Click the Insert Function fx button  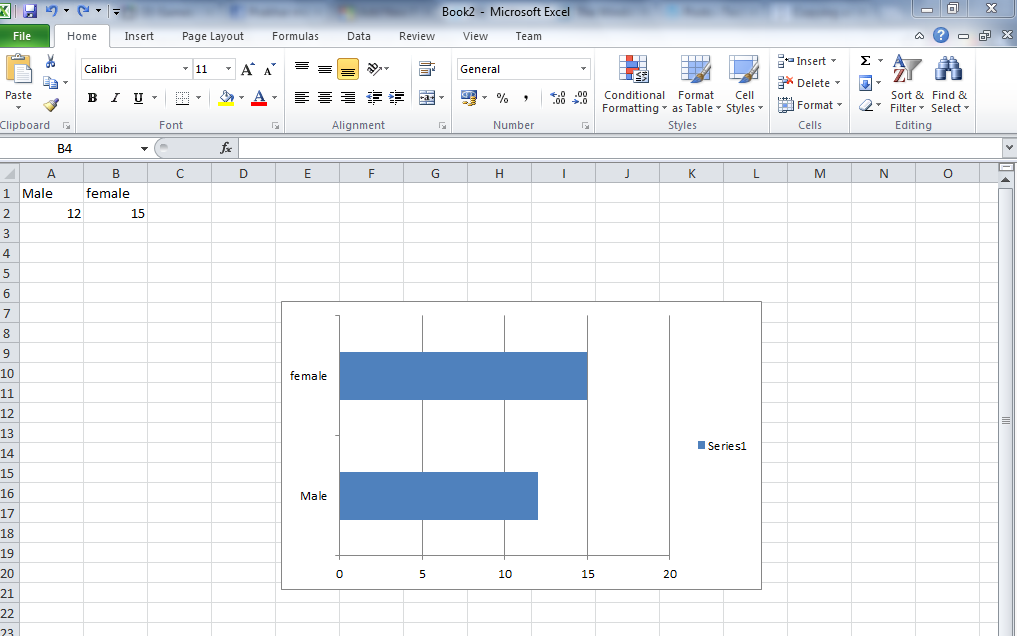[226, 148]
